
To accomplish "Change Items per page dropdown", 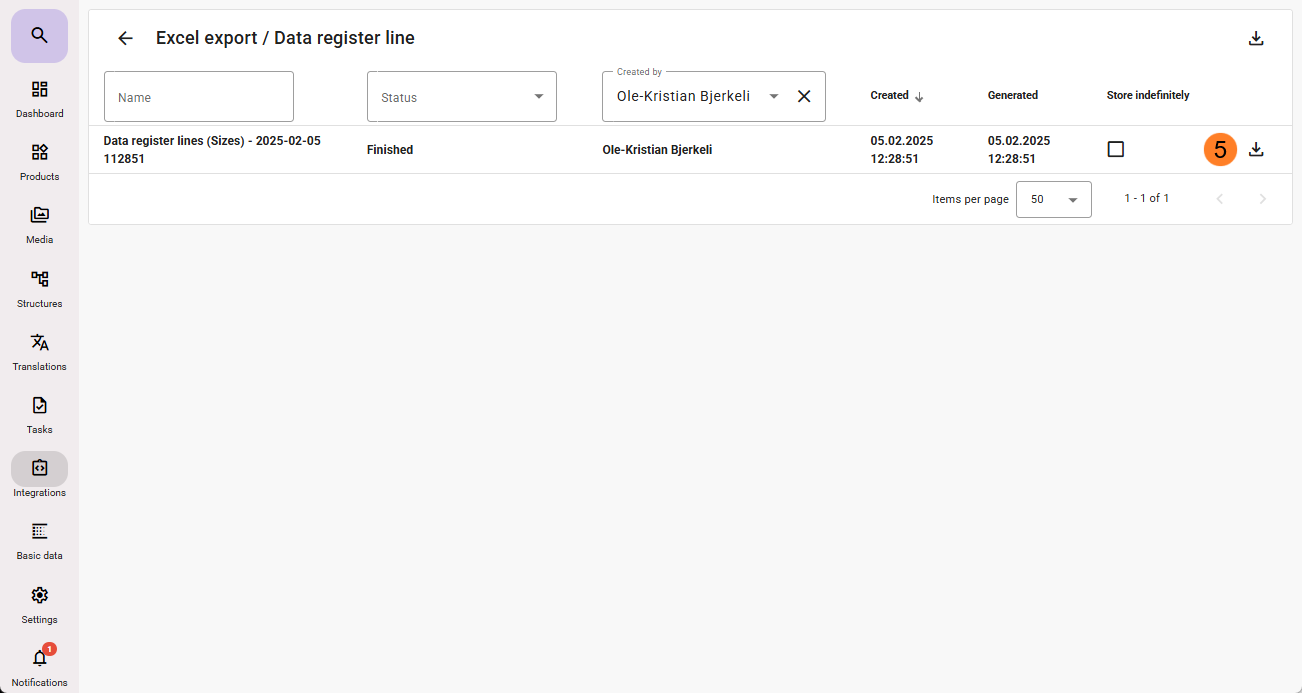I will tap(1053, 199).
